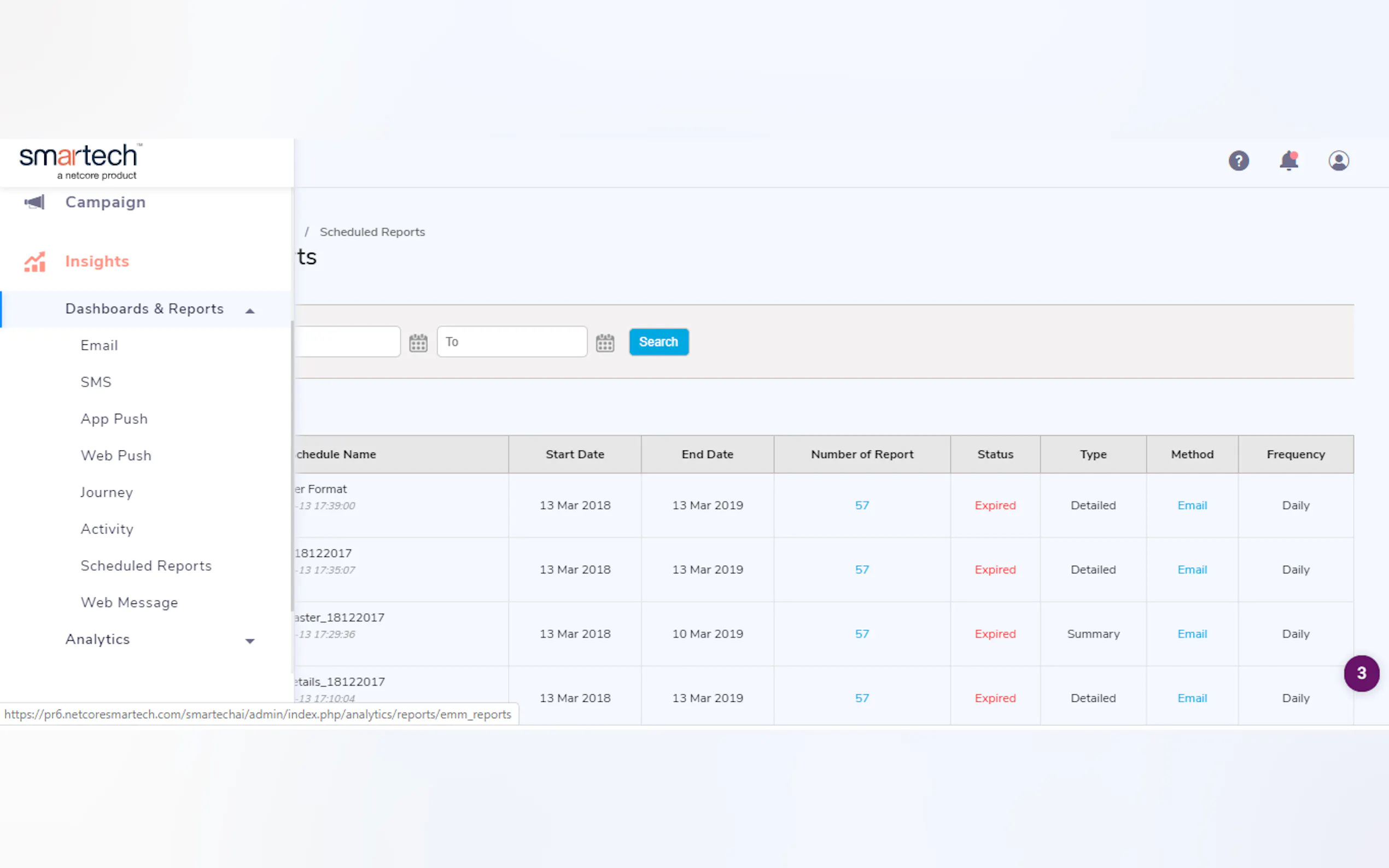The image size is (1389, 868).
Task: Open the help question mark icon
Action: tap(1239, 161)
